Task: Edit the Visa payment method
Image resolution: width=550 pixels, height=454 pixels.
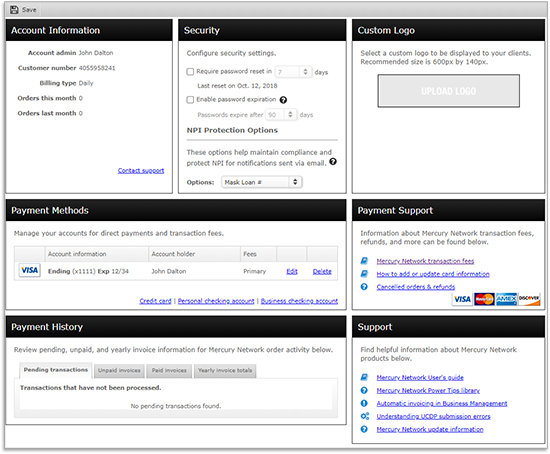Action: 292,272
